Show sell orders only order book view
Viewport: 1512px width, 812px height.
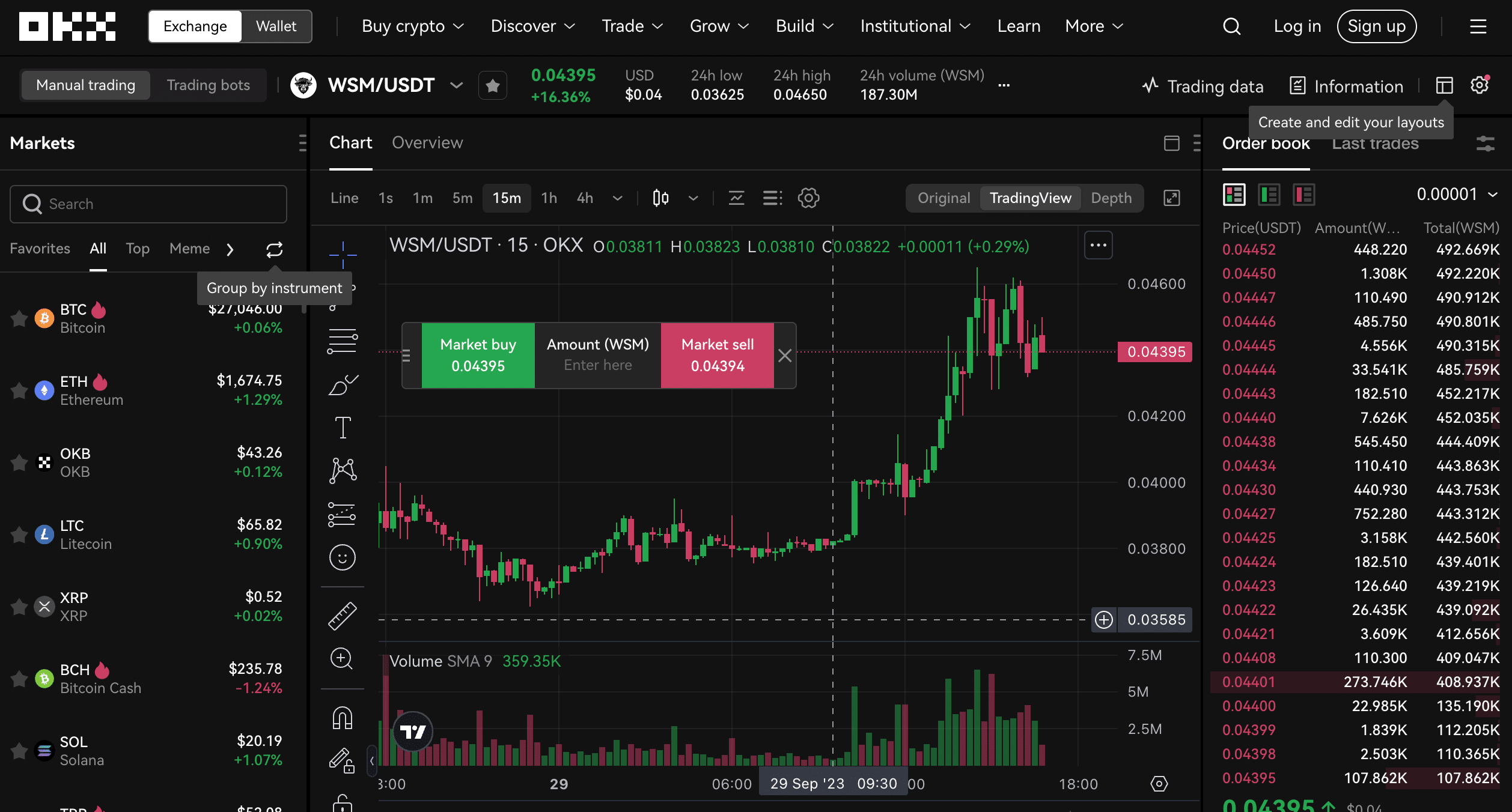click(x=1304, y=195)
